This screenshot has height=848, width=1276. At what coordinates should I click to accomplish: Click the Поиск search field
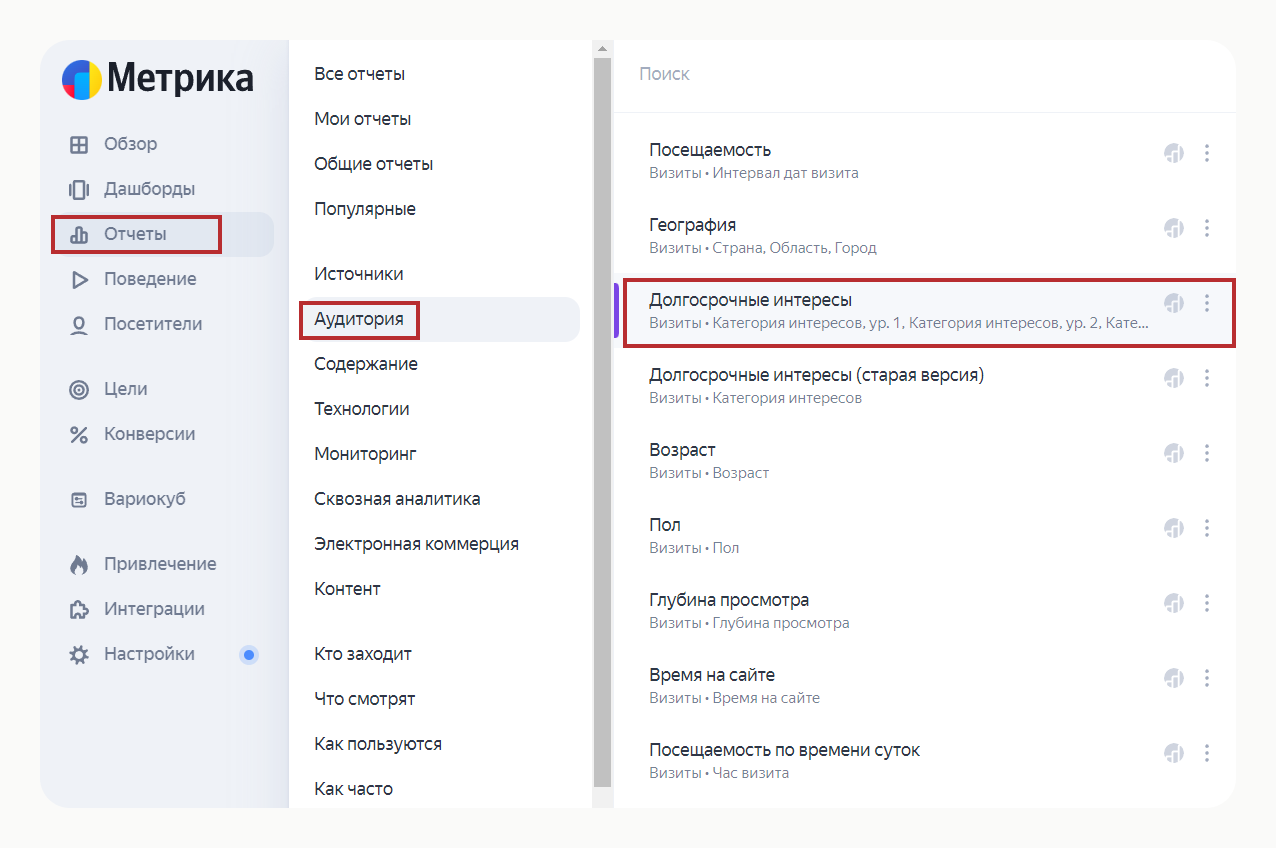[900, 74]
